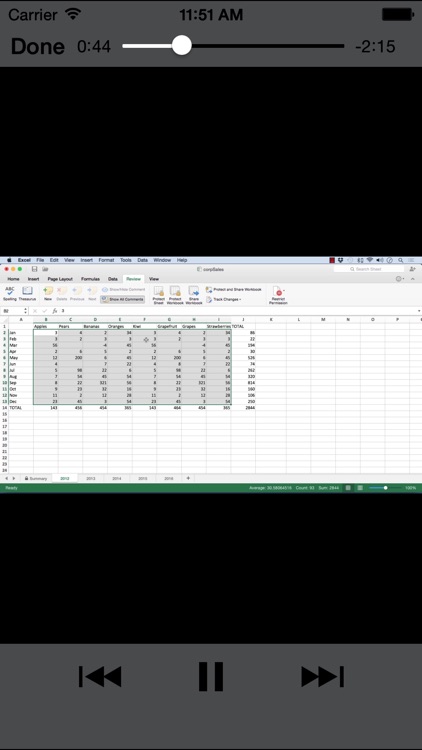
Task: Open the File menu in the menu bar
Action: tap(40, 260)
